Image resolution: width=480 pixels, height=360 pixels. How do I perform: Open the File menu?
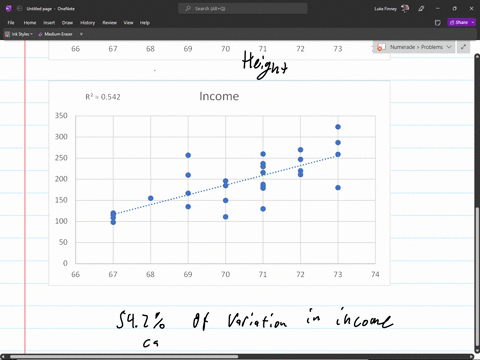click(11, 23)
